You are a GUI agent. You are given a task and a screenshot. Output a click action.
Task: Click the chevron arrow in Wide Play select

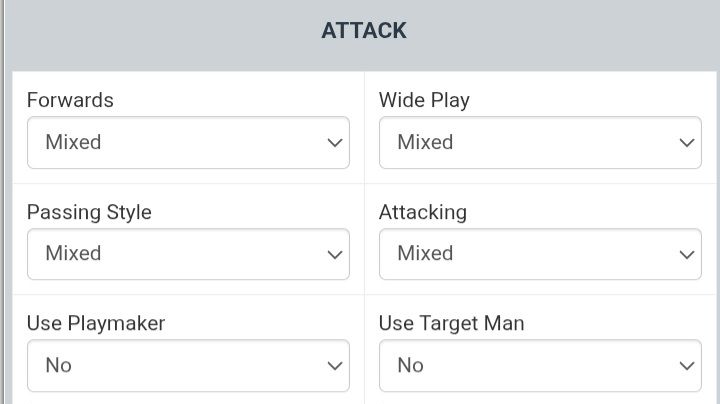pyautogui.click(x=687, y=143)
